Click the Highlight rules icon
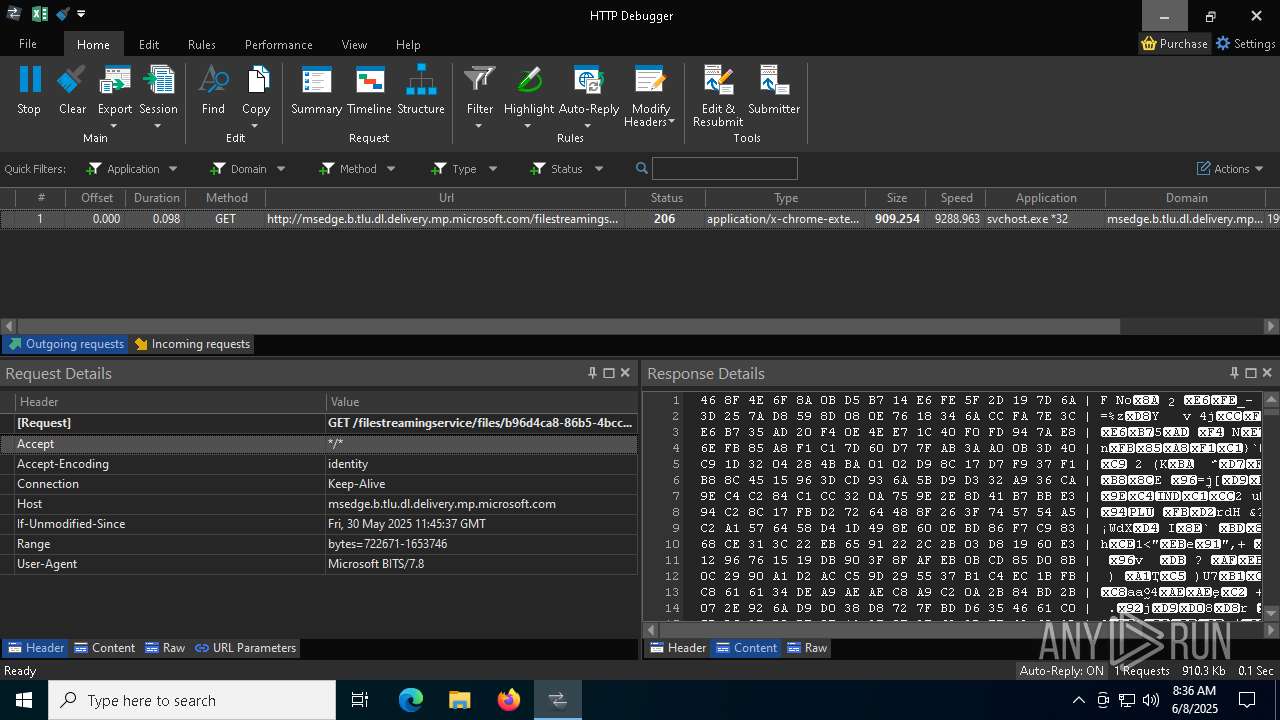This screenshot has width=1280, height=720. click(529, 81)
